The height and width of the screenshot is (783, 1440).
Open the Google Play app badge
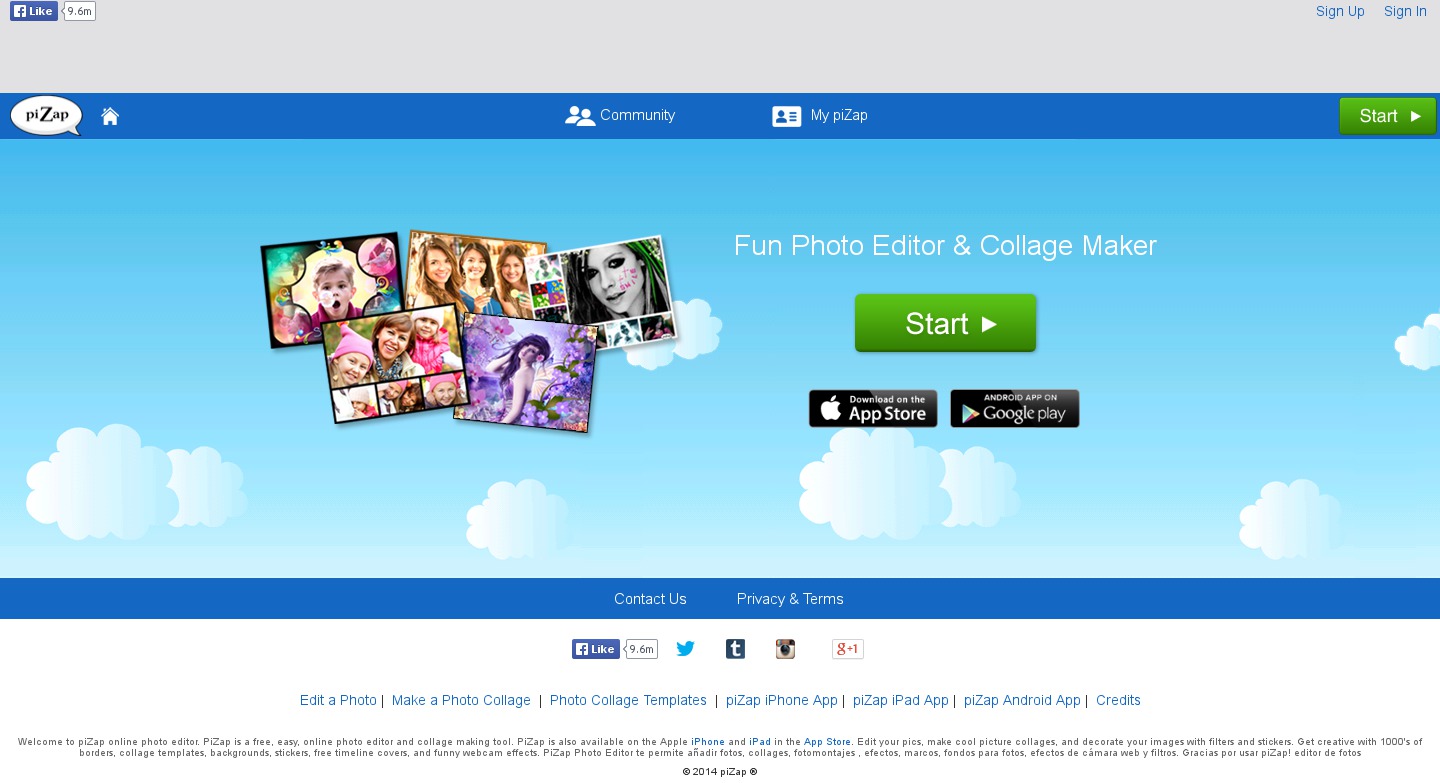1014,408
